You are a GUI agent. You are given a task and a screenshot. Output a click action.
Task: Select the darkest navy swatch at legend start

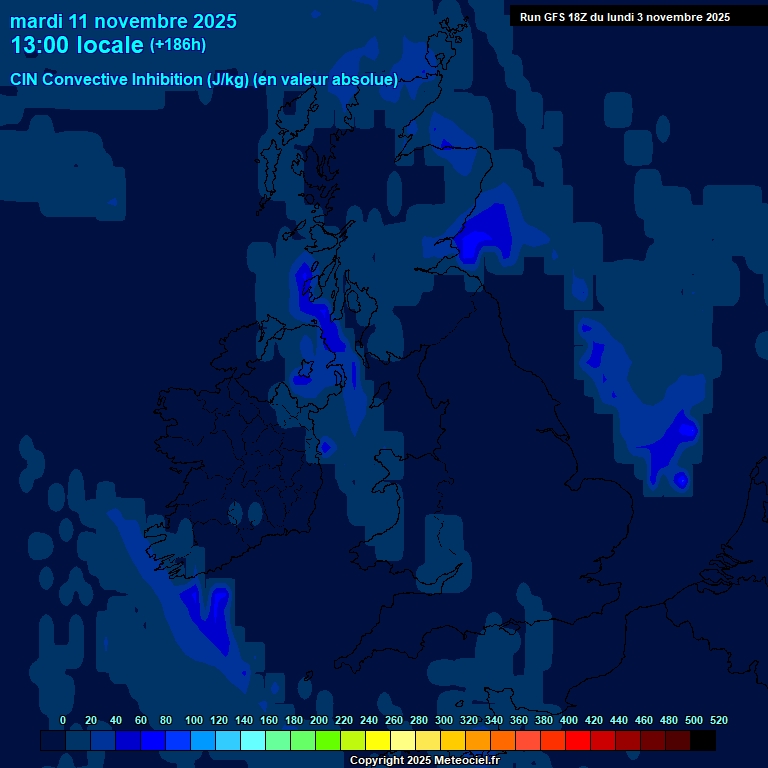(53, 741)
